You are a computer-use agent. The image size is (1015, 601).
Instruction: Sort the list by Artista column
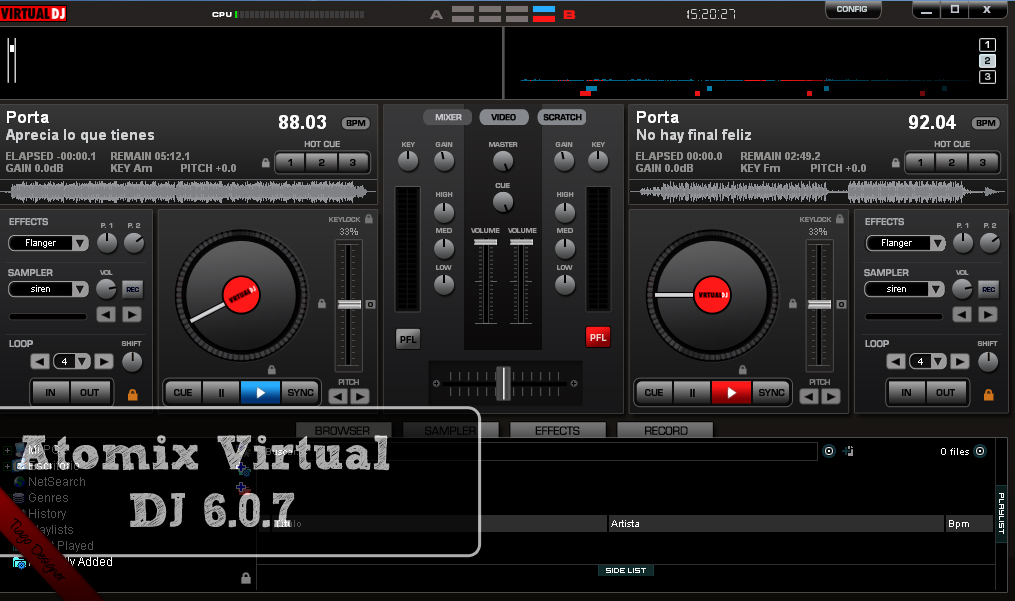click(775, 524)
